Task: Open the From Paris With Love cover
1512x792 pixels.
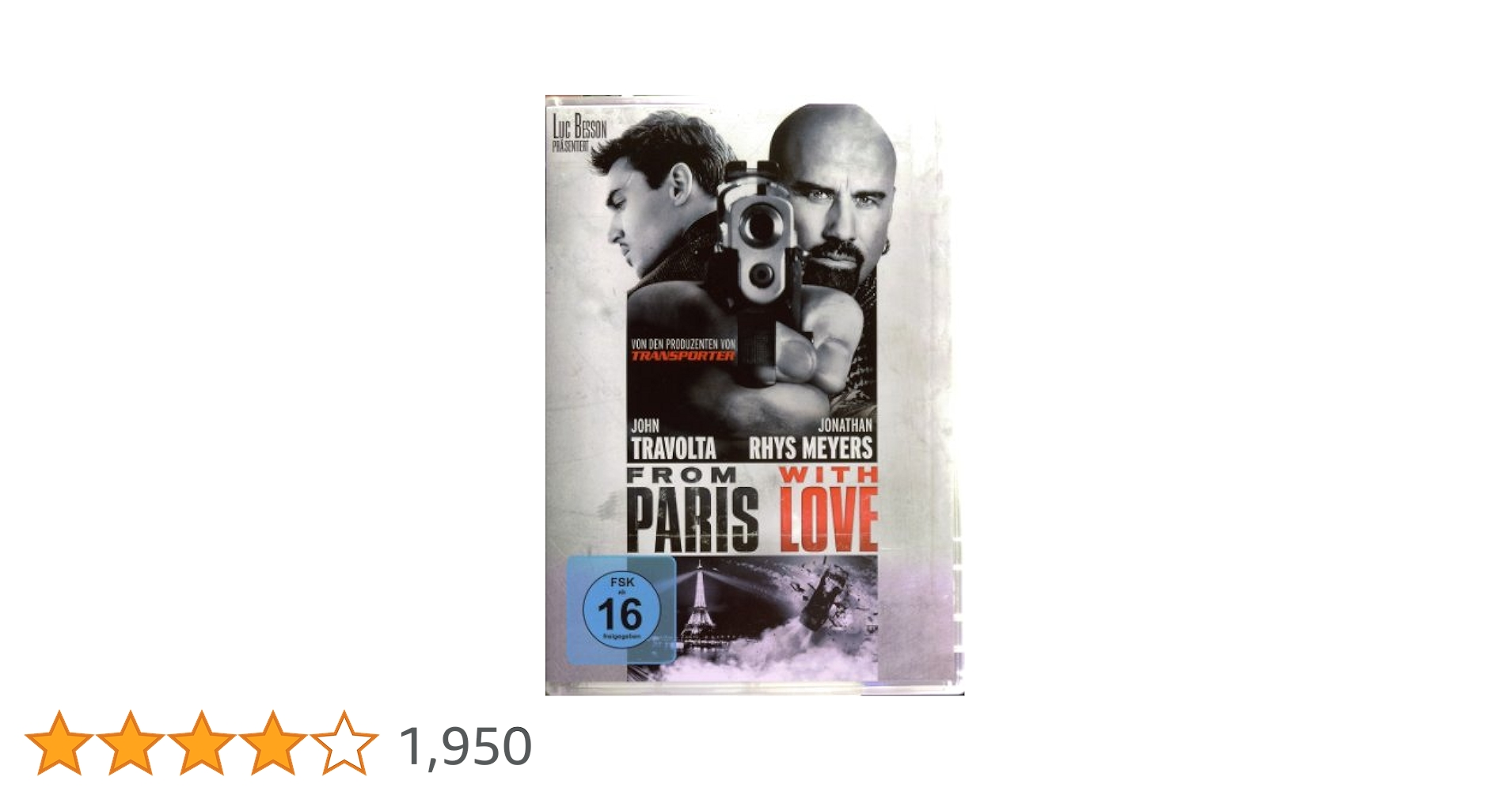Action: [754, 395]
